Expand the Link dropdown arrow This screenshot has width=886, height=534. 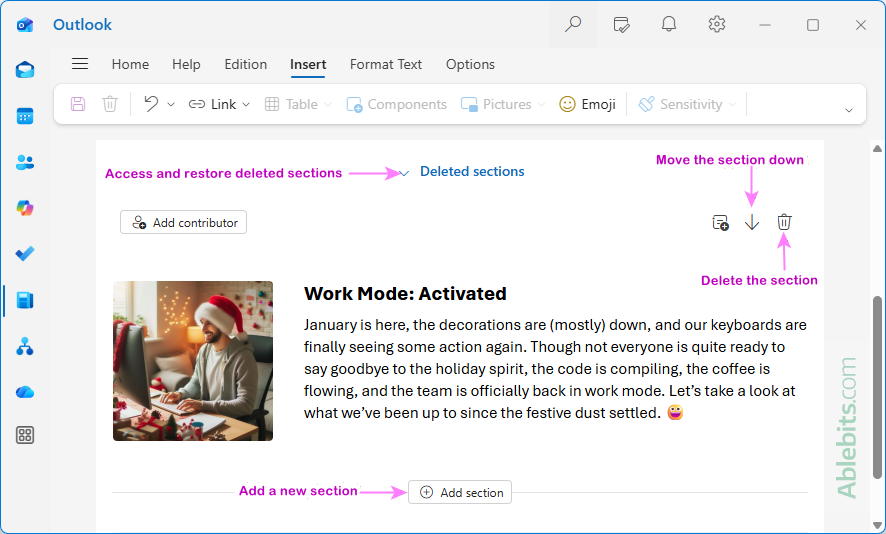pos(246,105)
